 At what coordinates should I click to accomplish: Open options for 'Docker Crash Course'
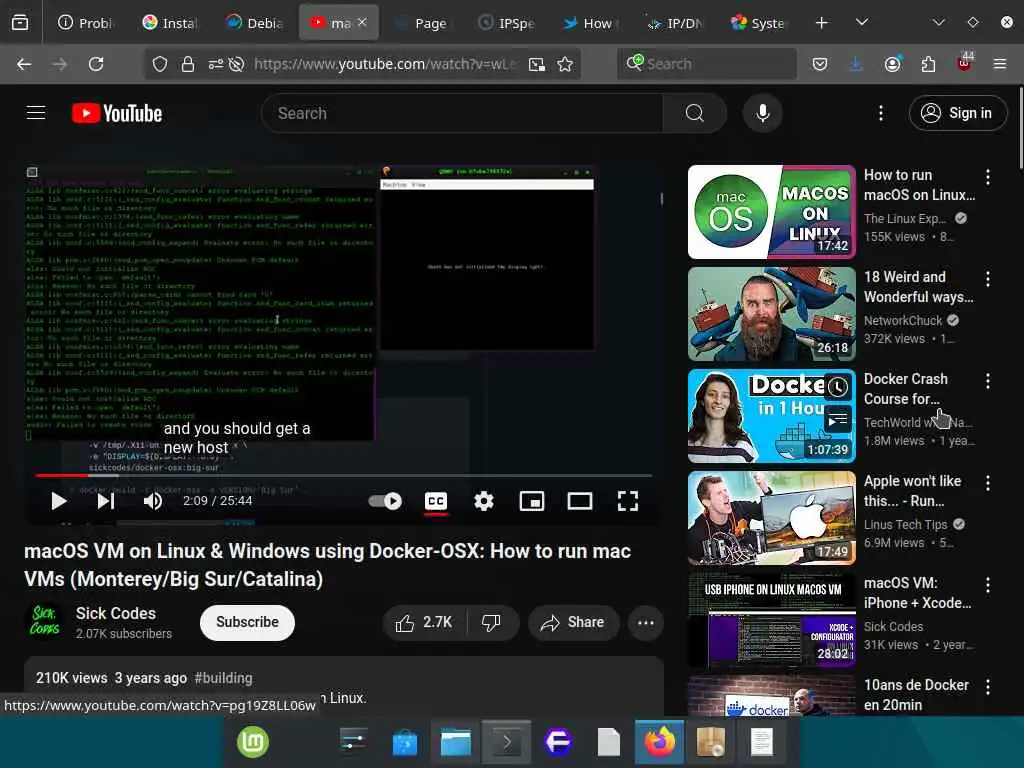click(988, 381)
